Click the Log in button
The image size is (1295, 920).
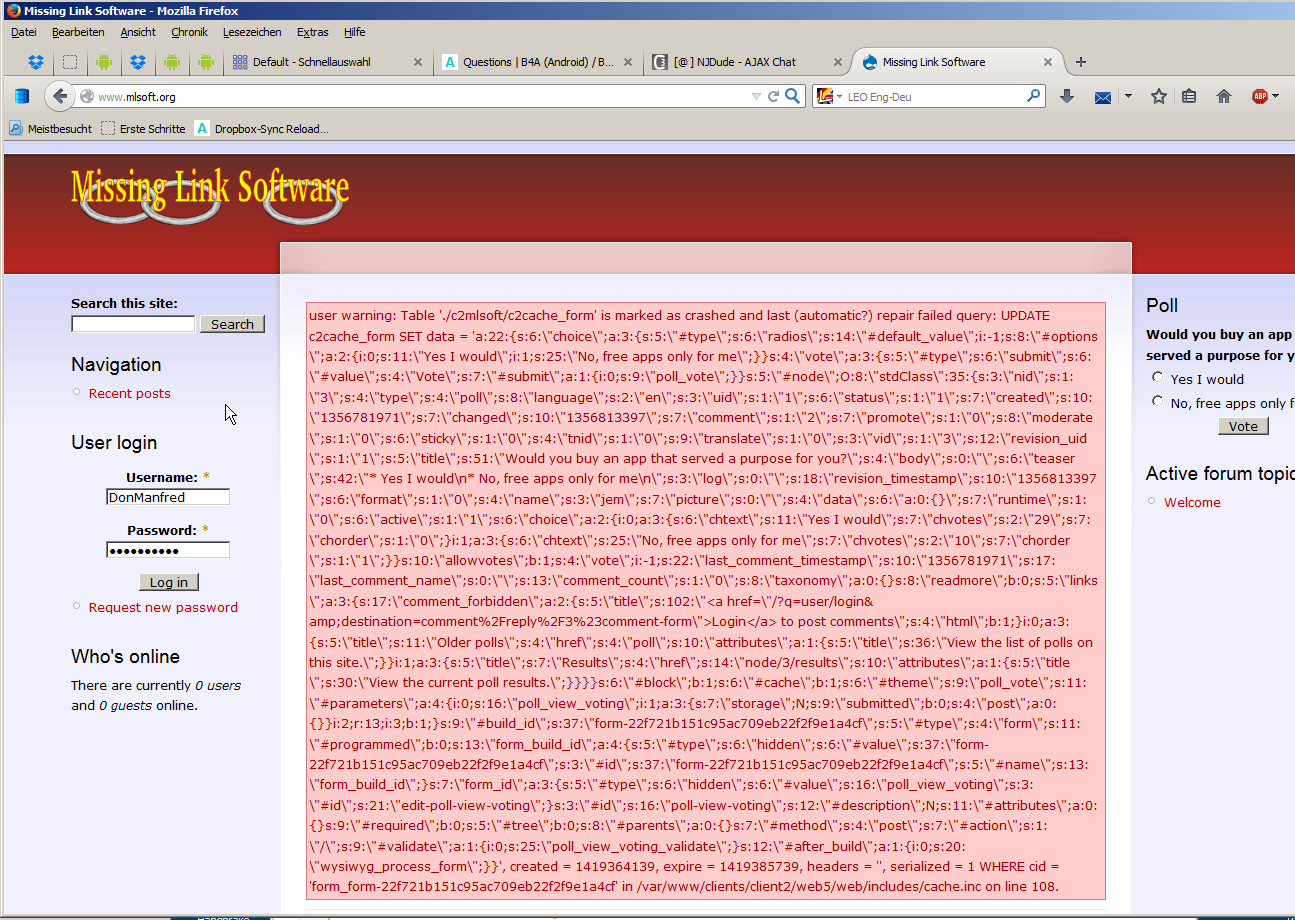[x=169, y=582]
